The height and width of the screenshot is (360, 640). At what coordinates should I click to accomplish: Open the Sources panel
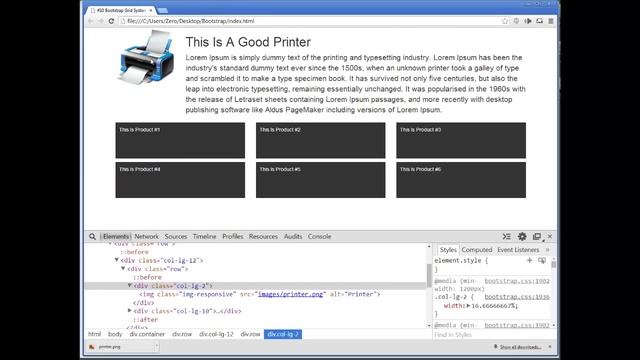pyautogui.click(x=176, y=236)
